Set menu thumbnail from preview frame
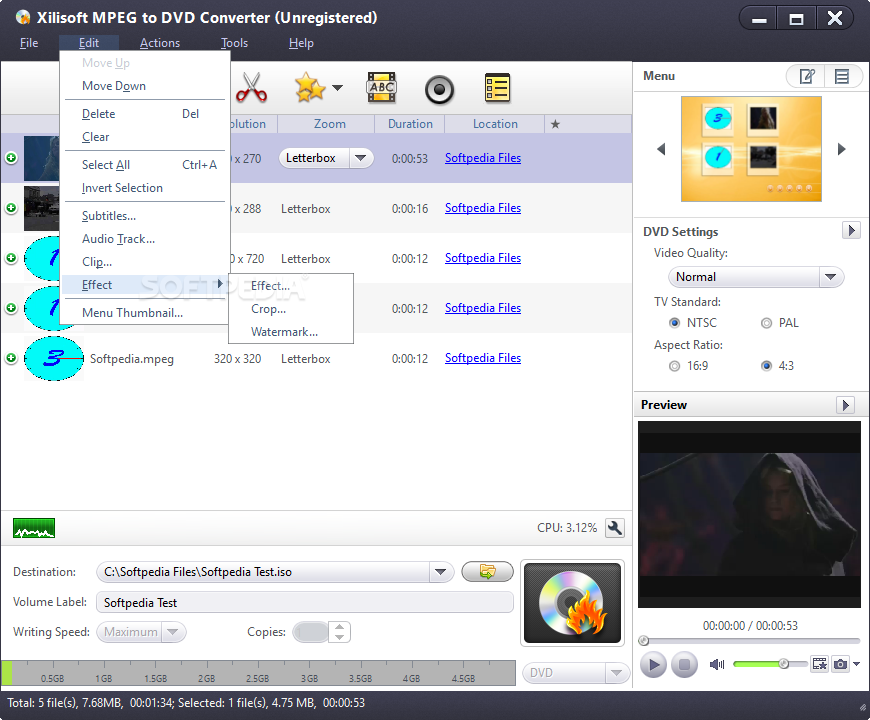Image resolution: width=870 pixels, height=720 pixels. (820, 664)
